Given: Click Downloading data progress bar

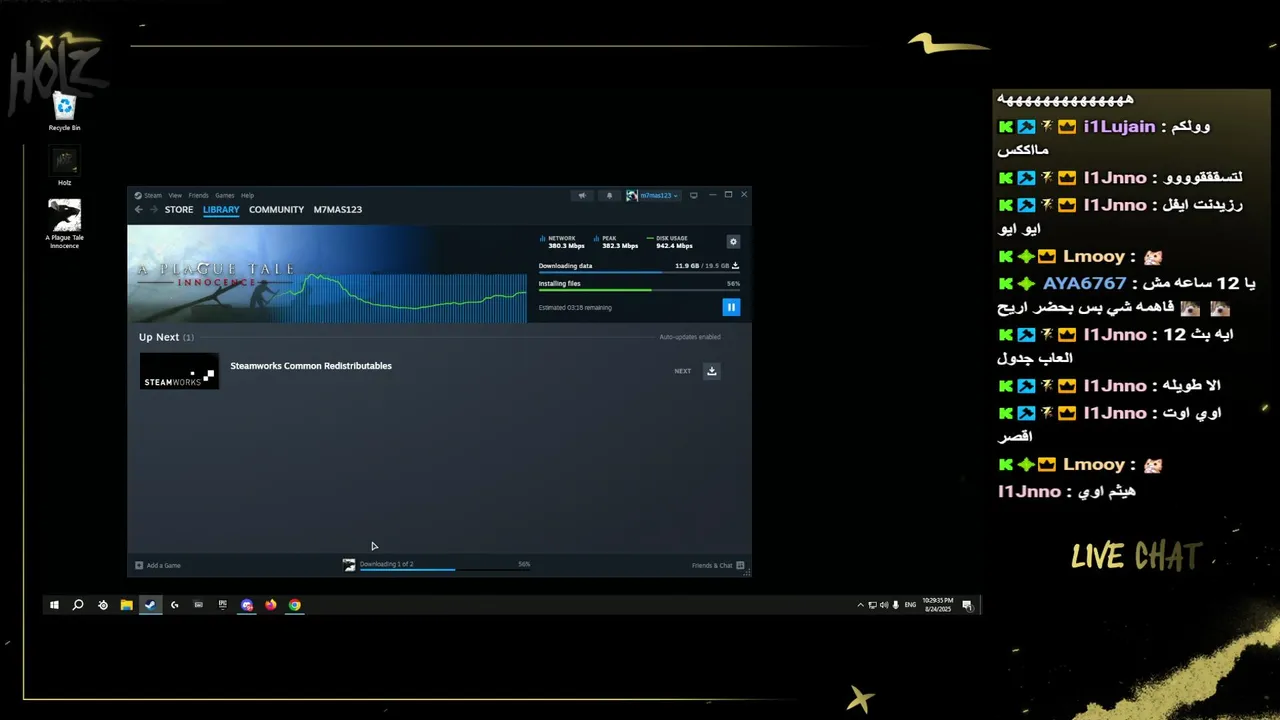Looking at the screenshot, I should pyautogui.click(x=639, y=272).
